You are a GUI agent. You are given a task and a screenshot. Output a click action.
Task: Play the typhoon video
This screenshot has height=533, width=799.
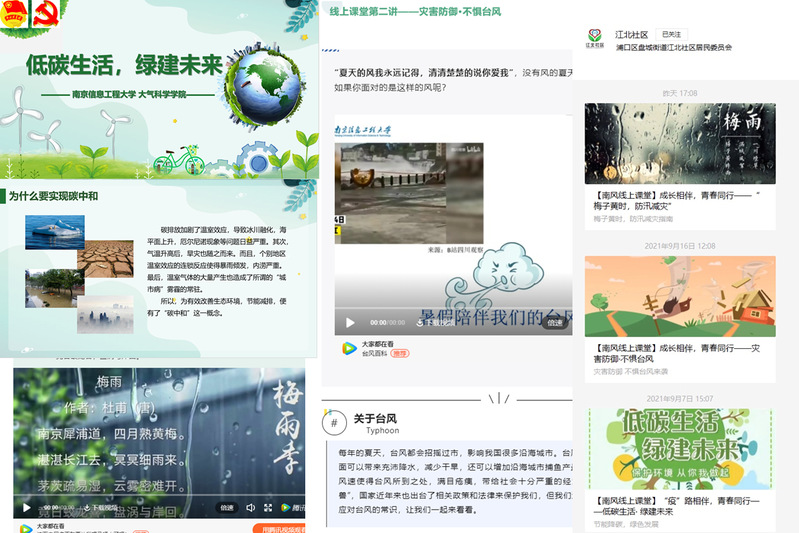[350, 322]
